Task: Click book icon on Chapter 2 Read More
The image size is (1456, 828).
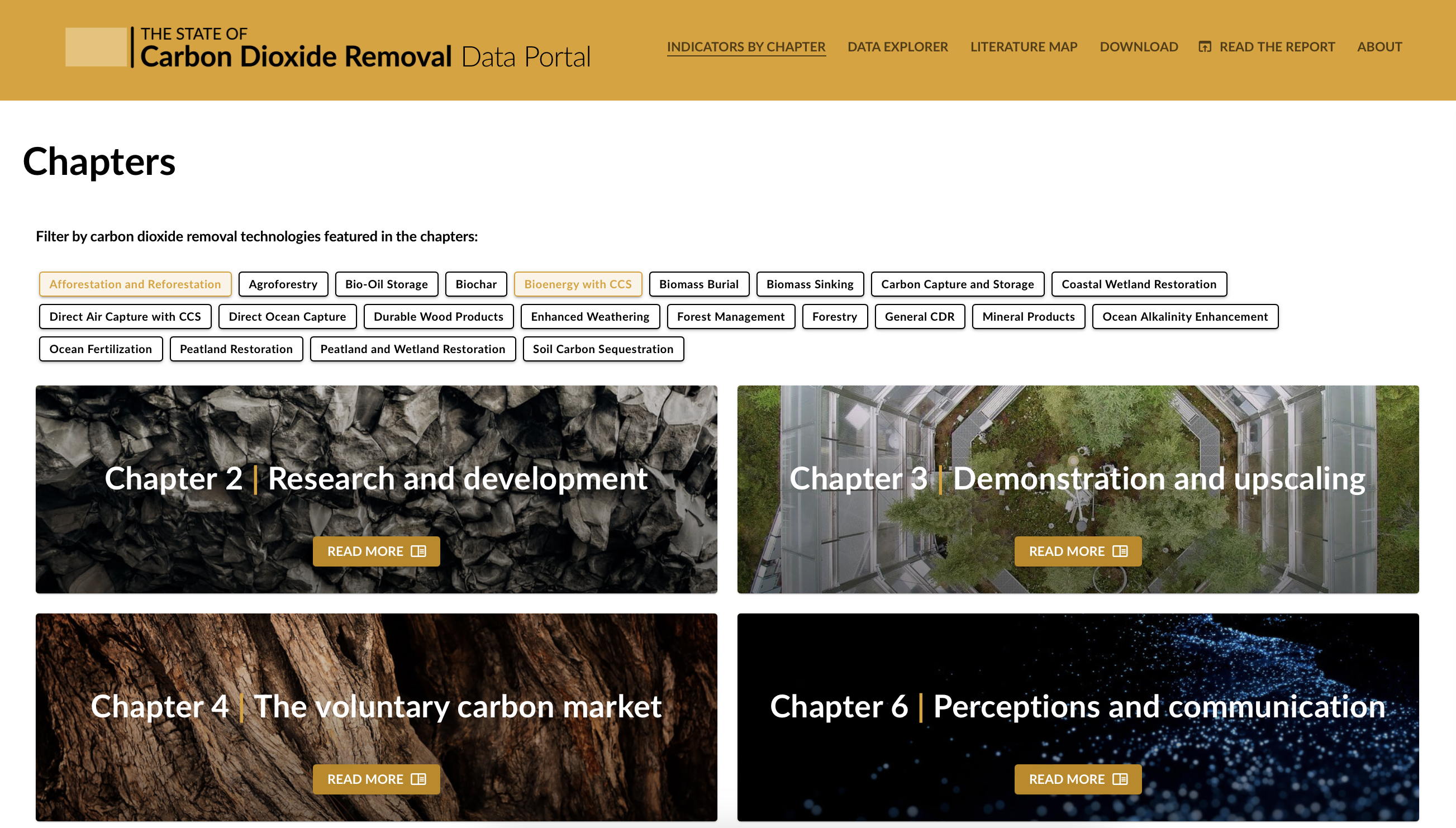Action: click(418, 551)
